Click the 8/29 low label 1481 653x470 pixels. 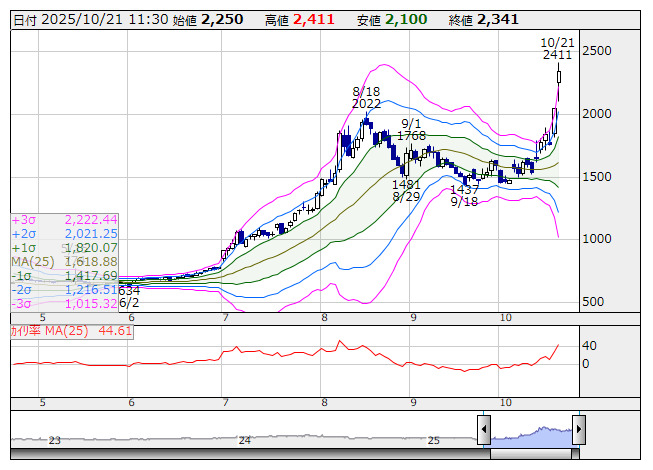tap(406, 185)
